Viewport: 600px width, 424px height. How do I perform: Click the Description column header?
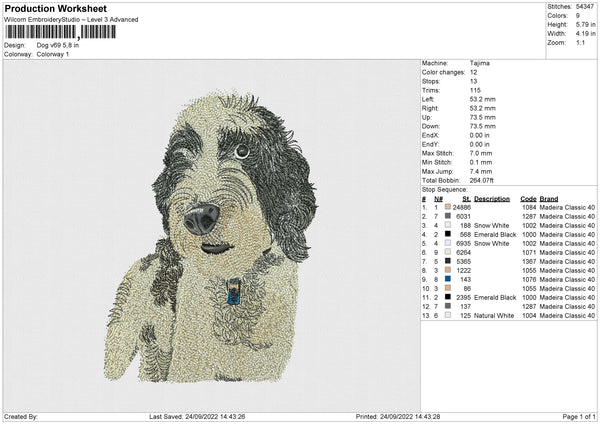492,199
